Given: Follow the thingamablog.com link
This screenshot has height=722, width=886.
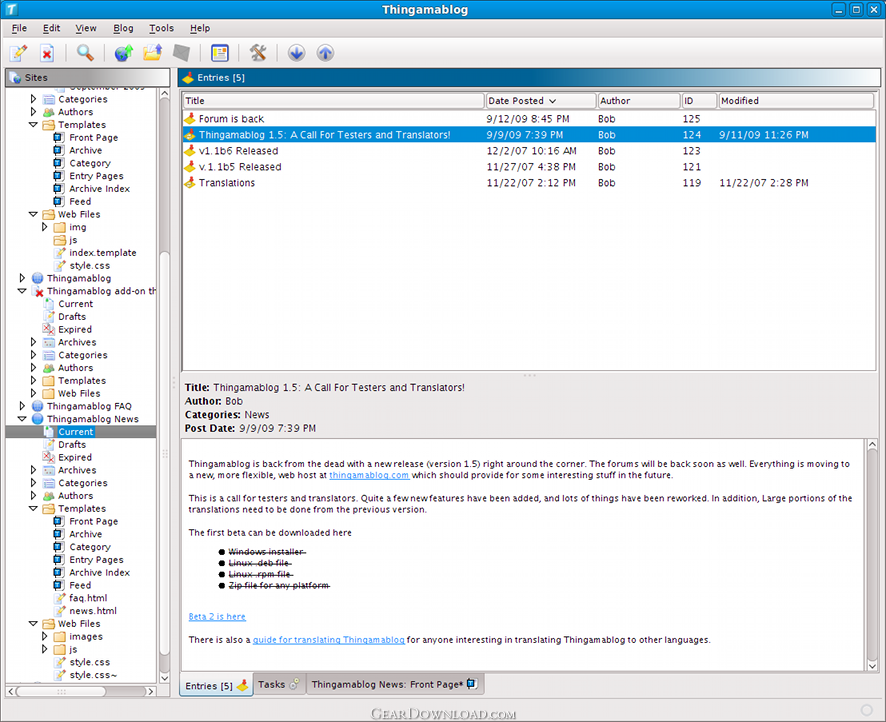Looking at the screenshot, I should pos(369,476).
